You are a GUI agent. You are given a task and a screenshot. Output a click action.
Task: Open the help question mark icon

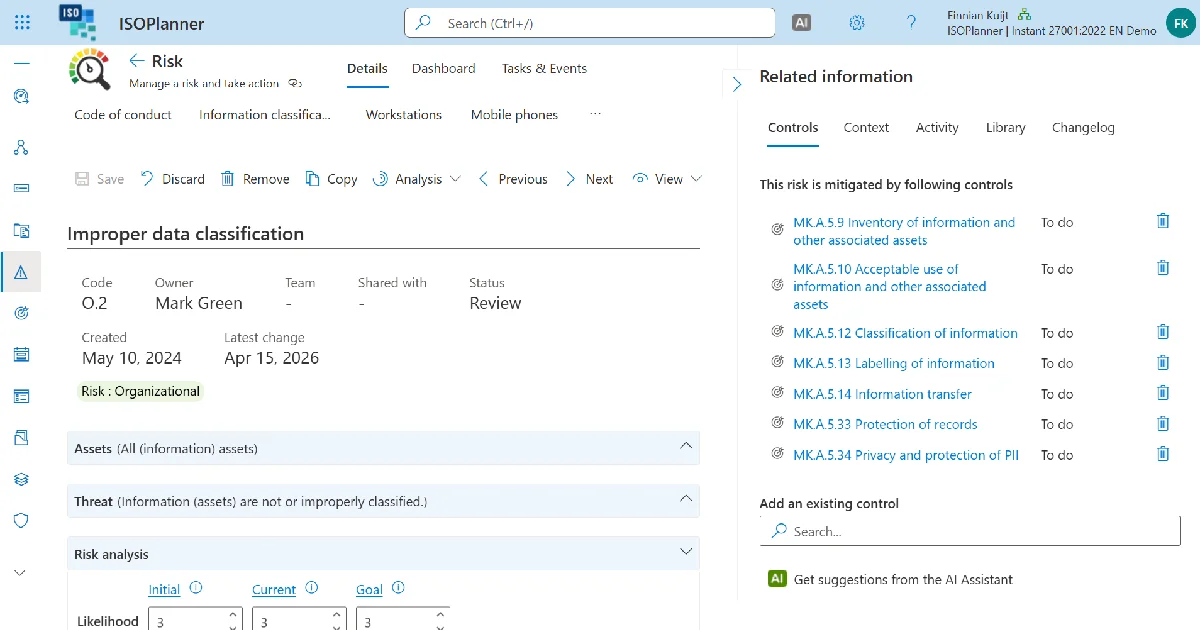[x=911, y=22]
